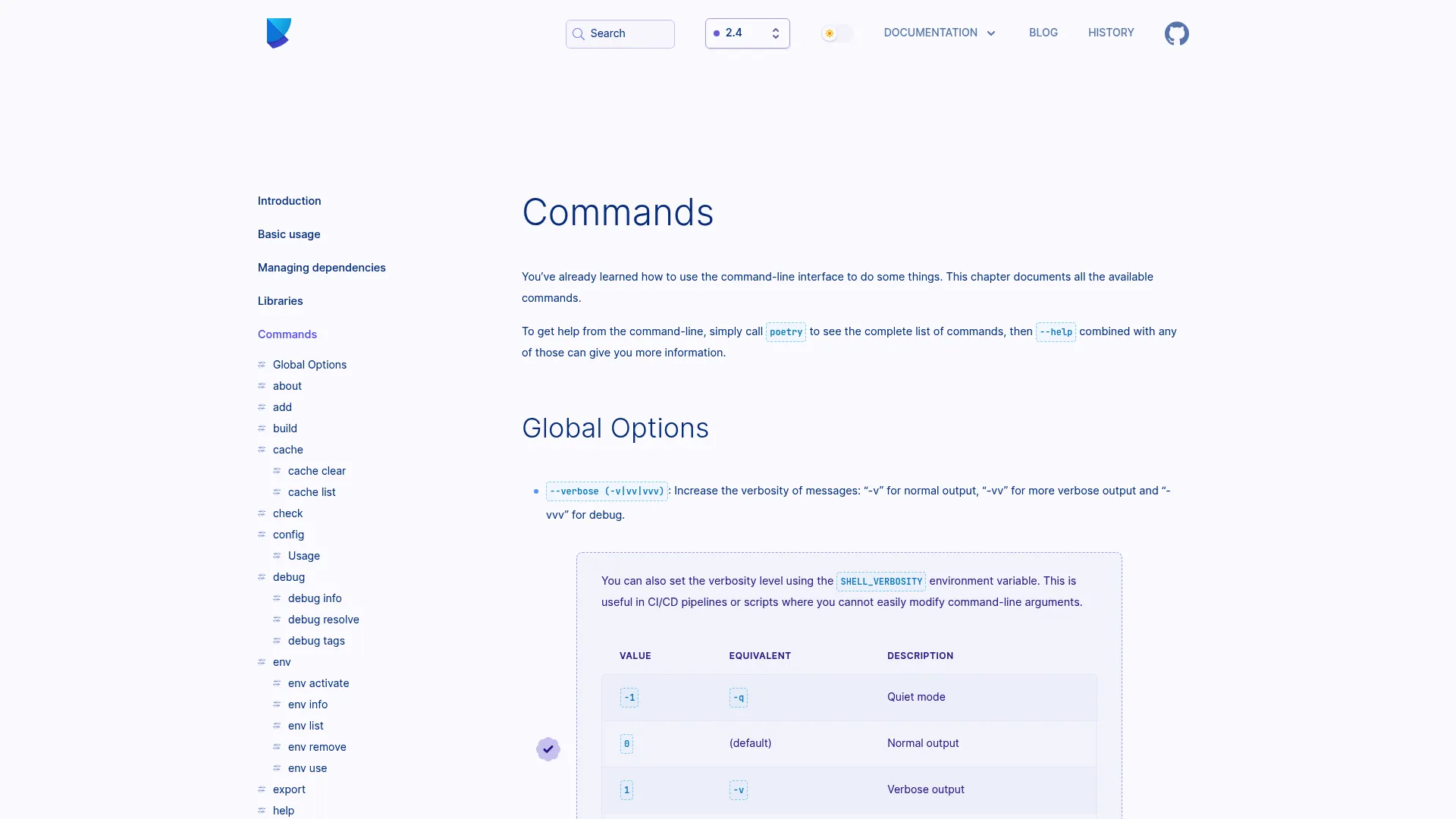
Task: Focus the Search input field
Action: pyautogui.click(x=620, y=34)
